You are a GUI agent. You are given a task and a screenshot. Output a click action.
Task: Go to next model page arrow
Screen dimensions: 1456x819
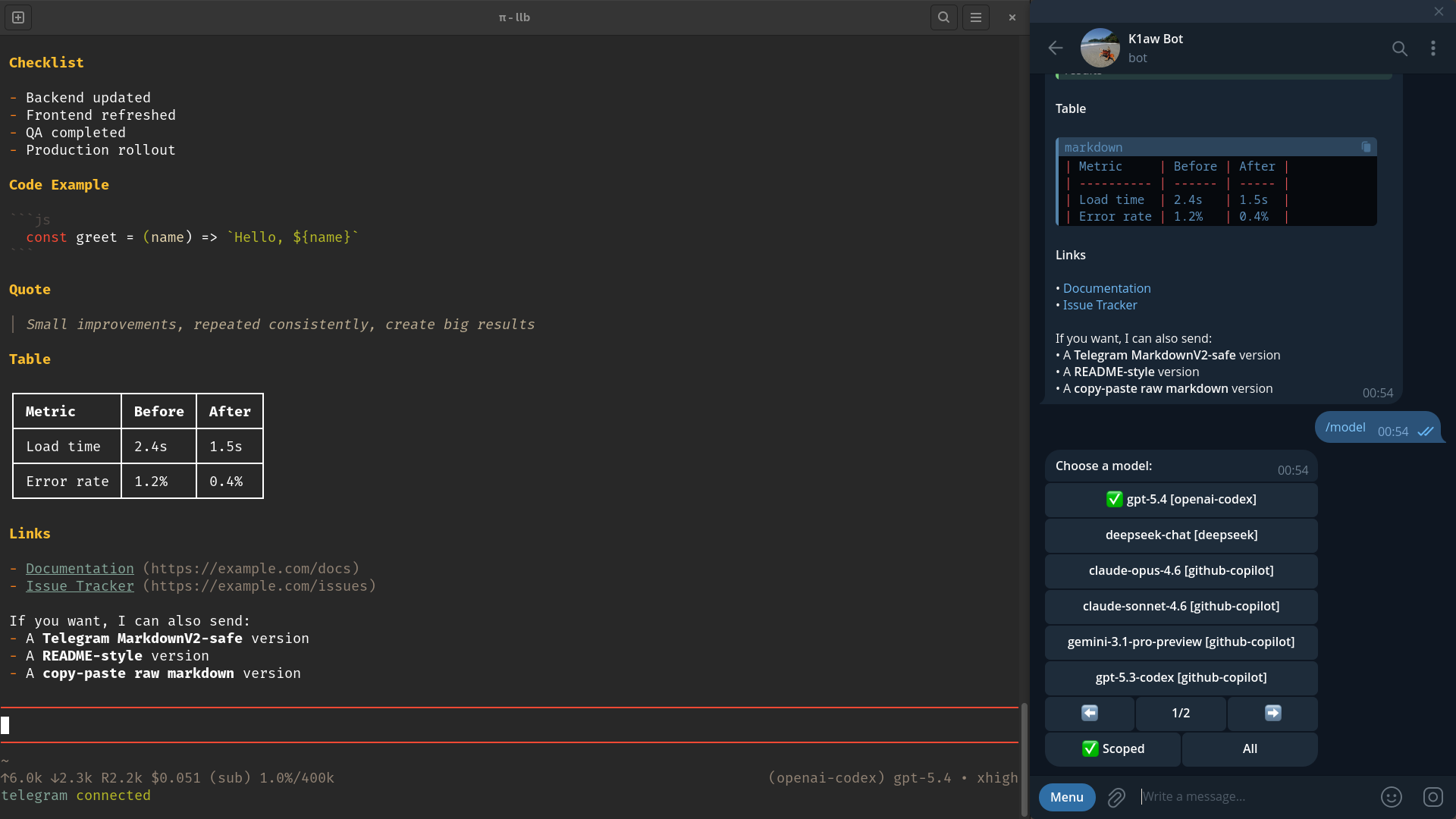pyautogui.click(x=1272, y=714)
